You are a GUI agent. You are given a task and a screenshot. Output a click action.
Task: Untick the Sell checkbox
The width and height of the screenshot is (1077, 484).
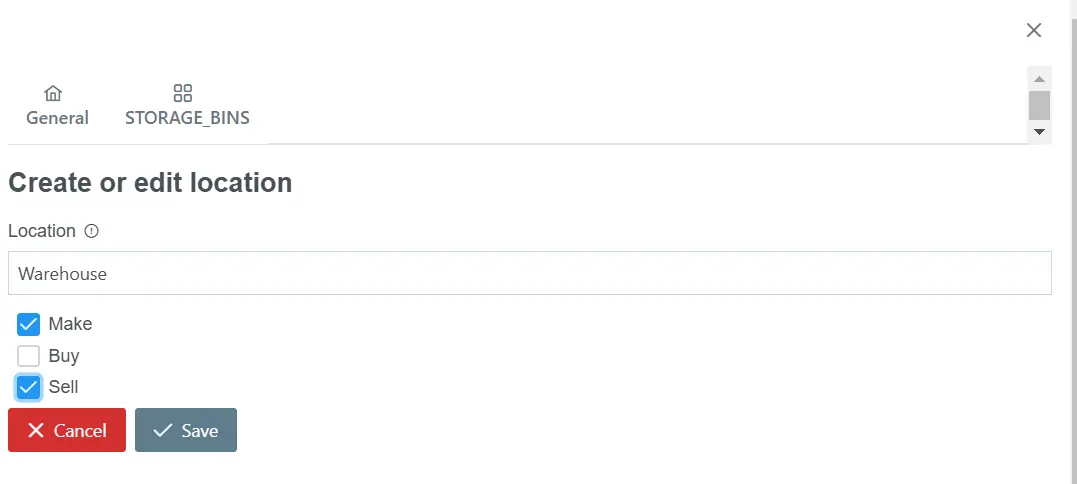(x=28, y=387)
